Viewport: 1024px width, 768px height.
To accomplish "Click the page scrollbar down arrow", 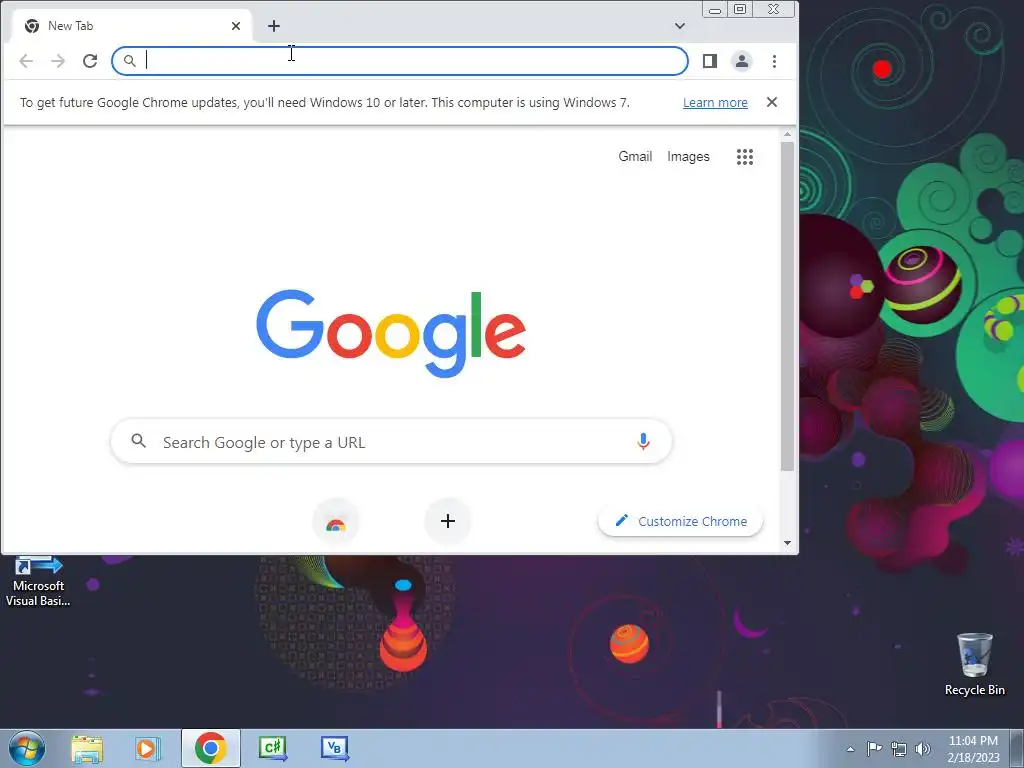I will [x=788, y=543].
